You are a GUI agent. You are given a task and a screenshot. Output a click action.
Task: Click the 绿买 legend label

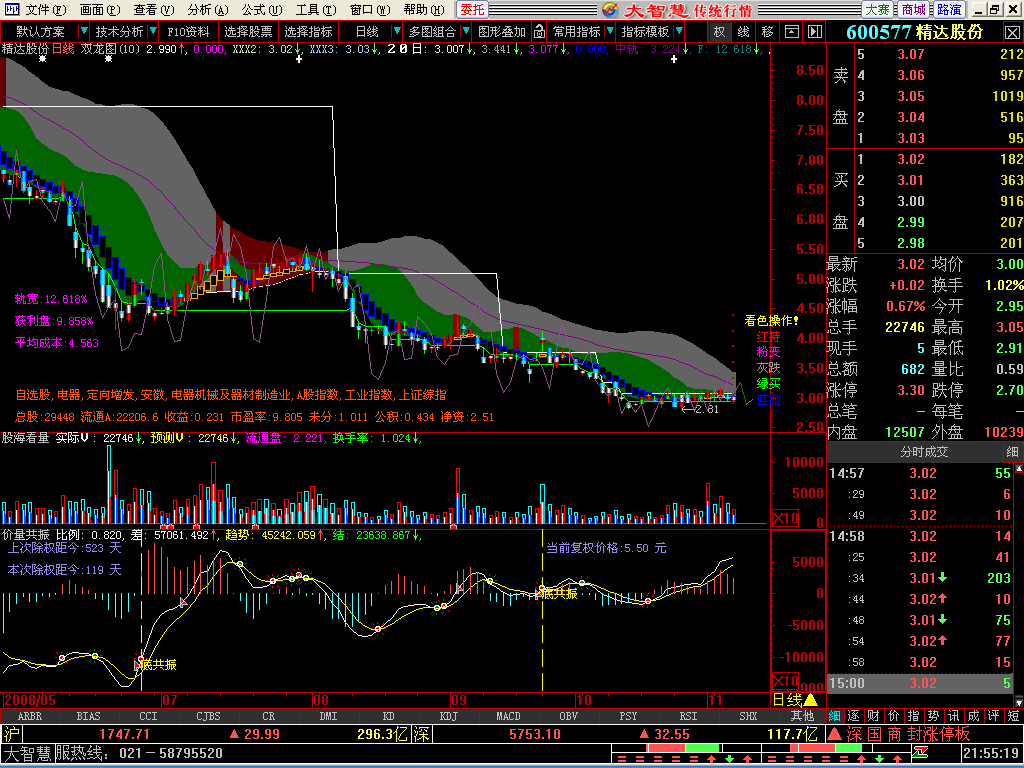(769, 384)
